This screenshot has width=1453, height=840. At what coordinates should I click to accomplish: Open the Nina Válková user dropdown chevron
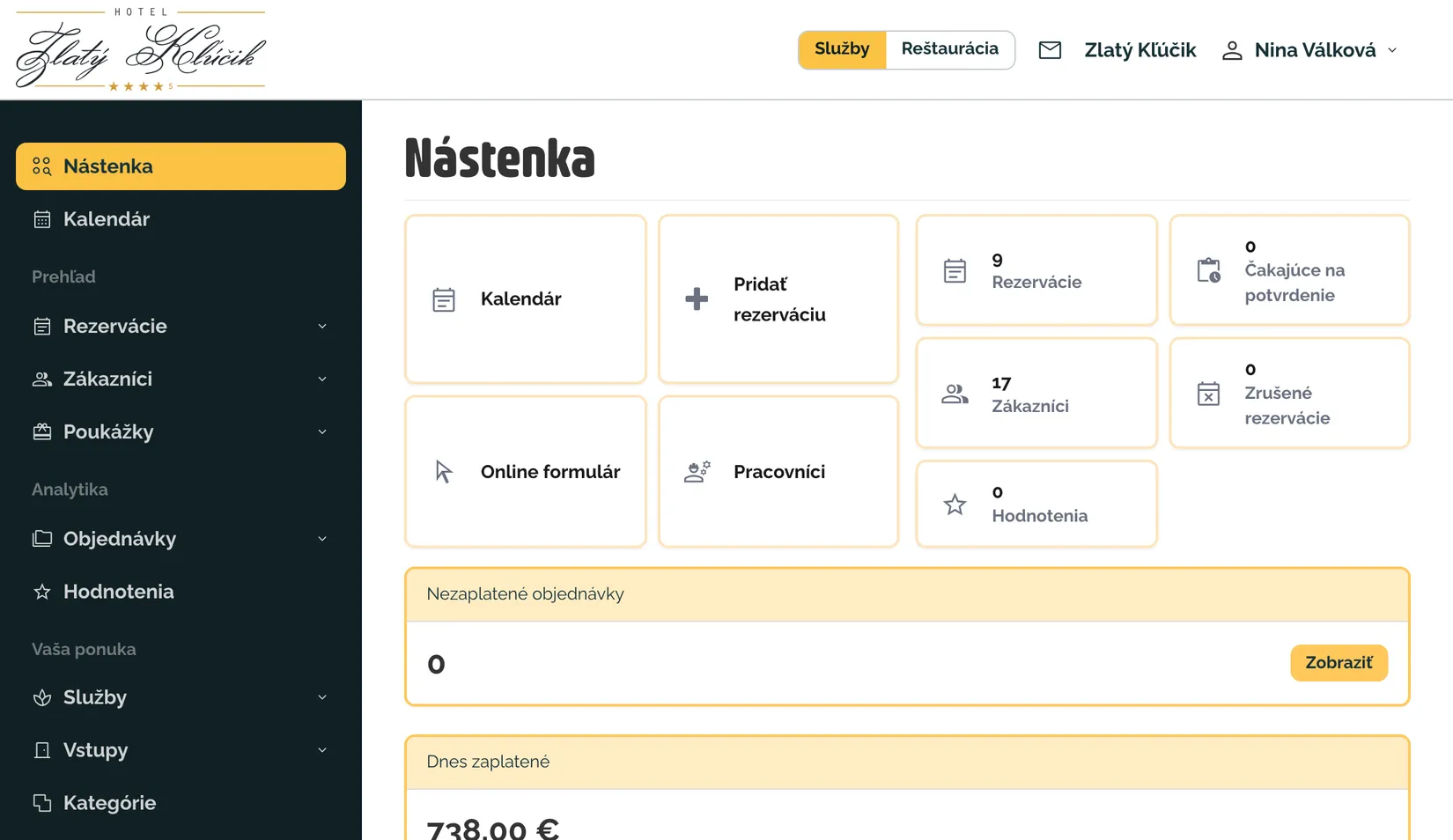click(1392, 50)
